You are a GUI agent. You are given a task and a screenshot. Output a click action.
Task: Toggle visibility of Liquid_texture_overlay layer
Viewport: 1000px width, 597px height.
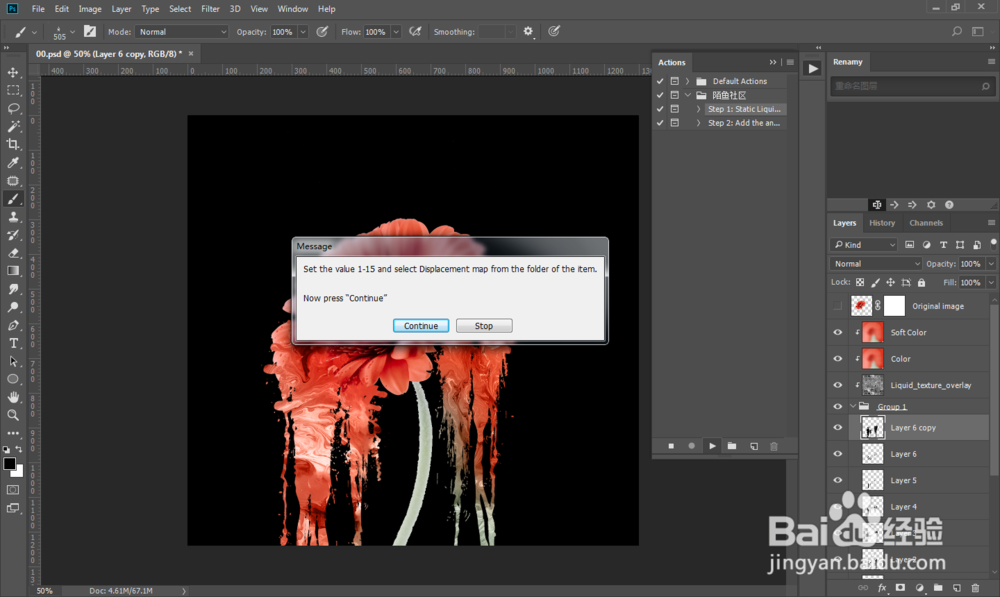(838, 385)
